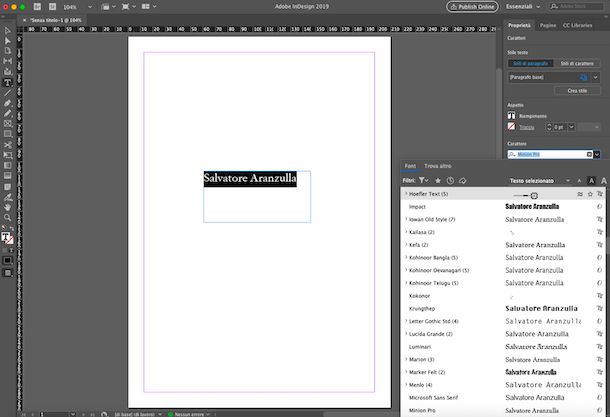
Task: Select the Page tool
Action: pyautogui.click(x=7, y=51)
